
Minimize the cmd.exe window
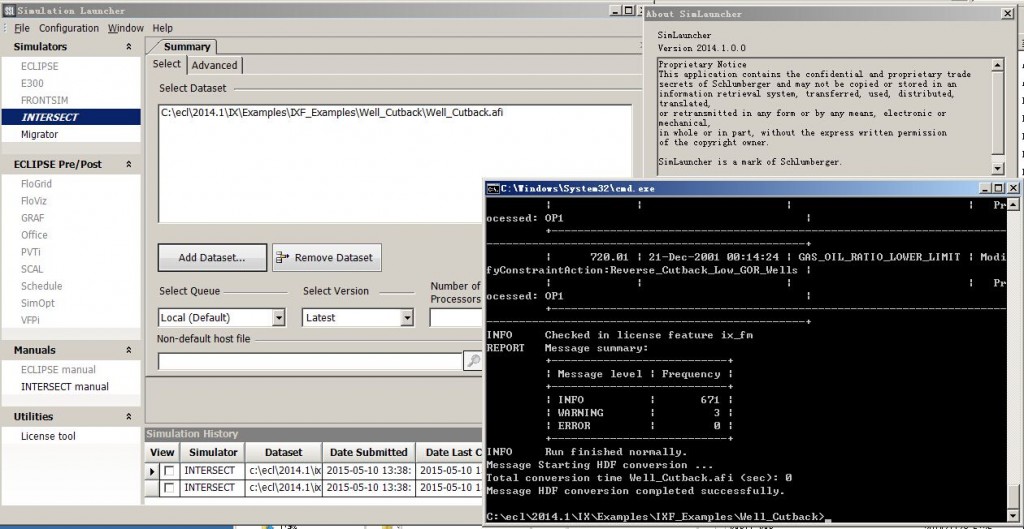pos(986,188)
